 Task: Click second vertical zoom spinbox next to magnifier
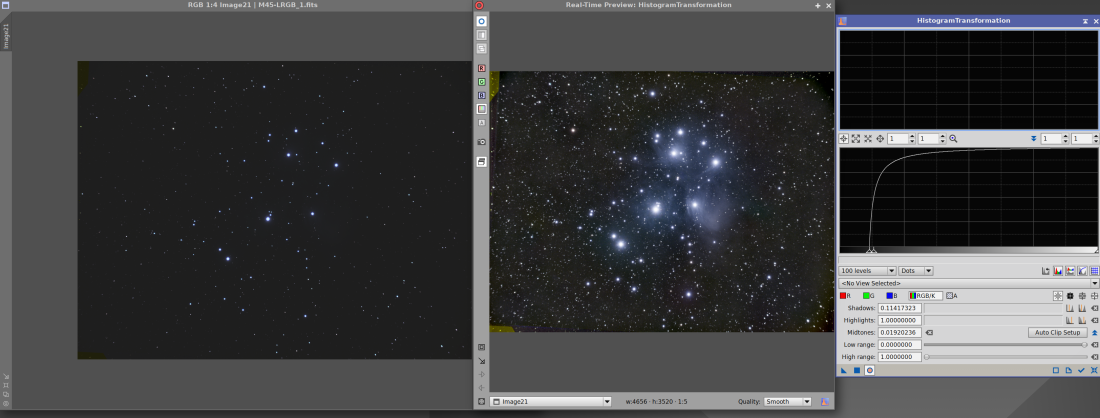click(x=928, y=139)
